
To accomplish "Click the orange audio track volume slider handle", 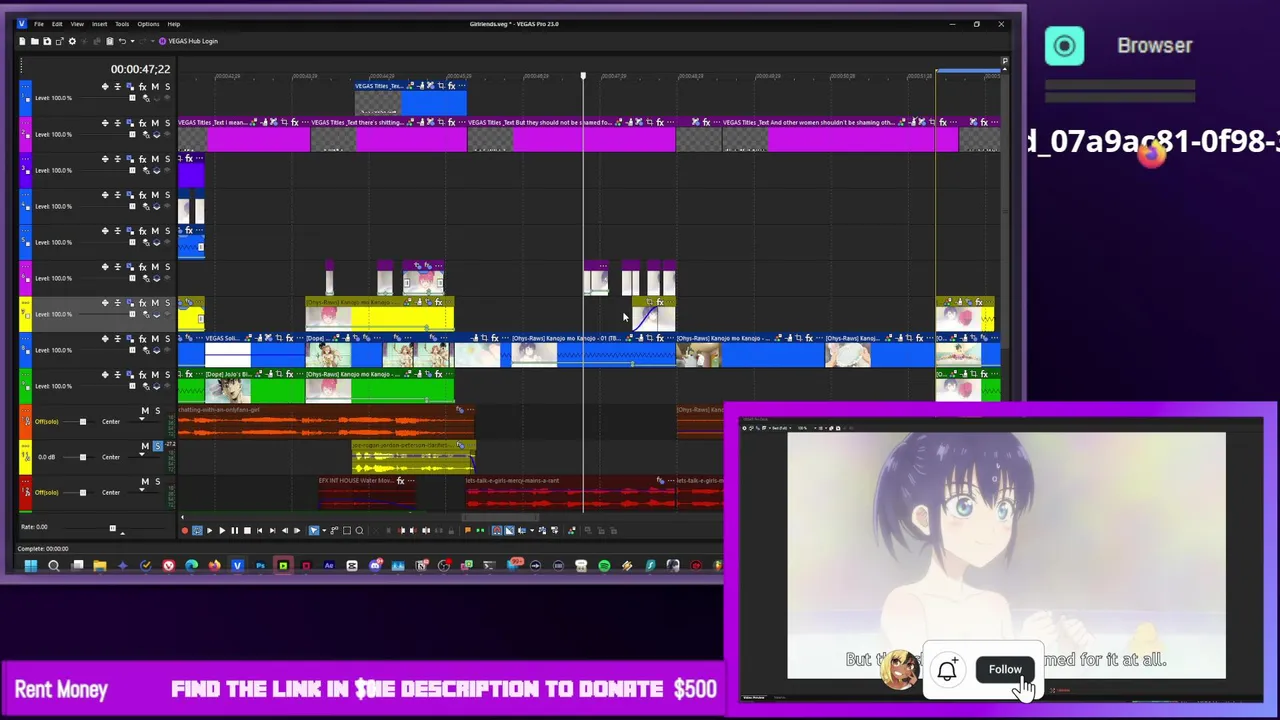I will tap(83, 422).
